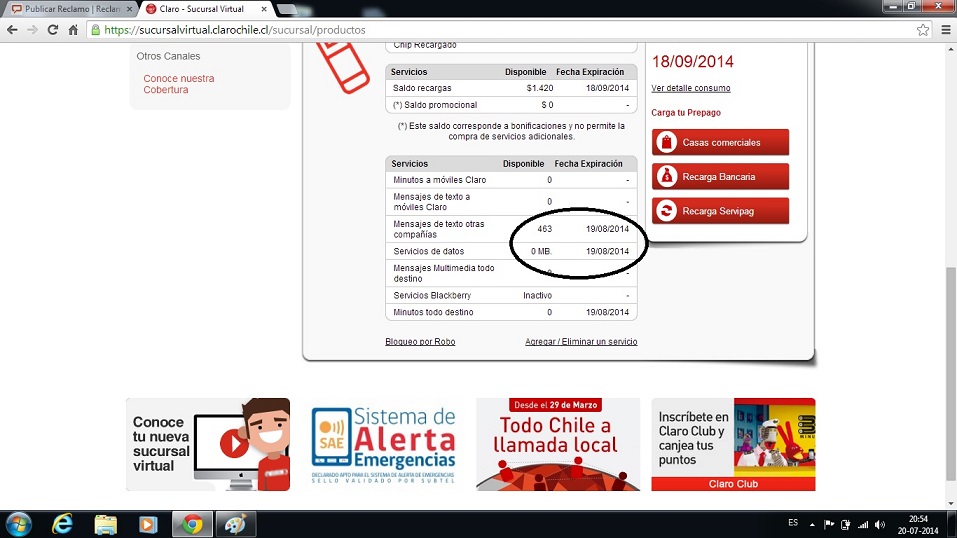Click the 'Inactivo' status value
This screenshot has height=538, width=957.
click(537, 296)
